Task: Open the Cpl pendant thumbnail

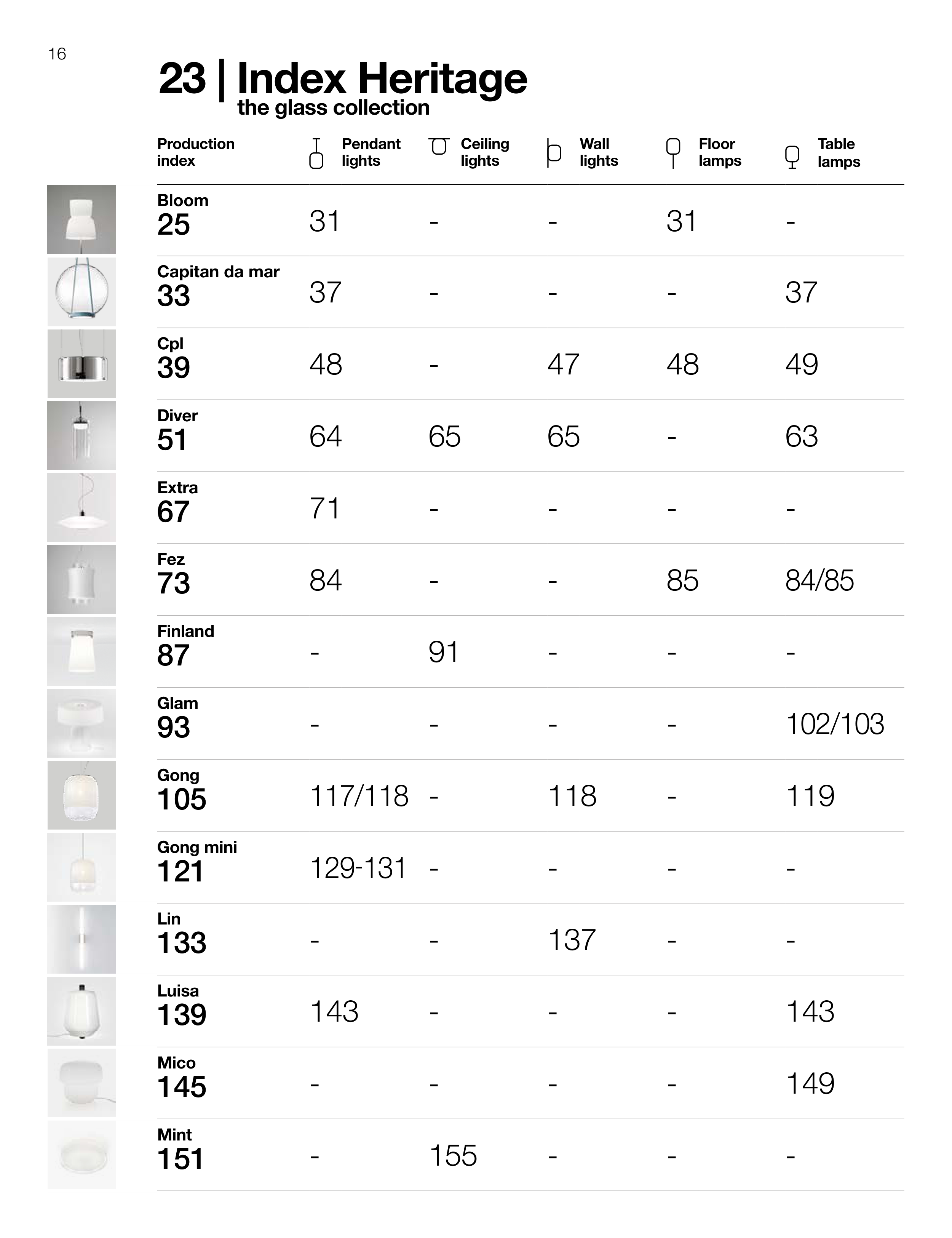Action: point(81,363)
